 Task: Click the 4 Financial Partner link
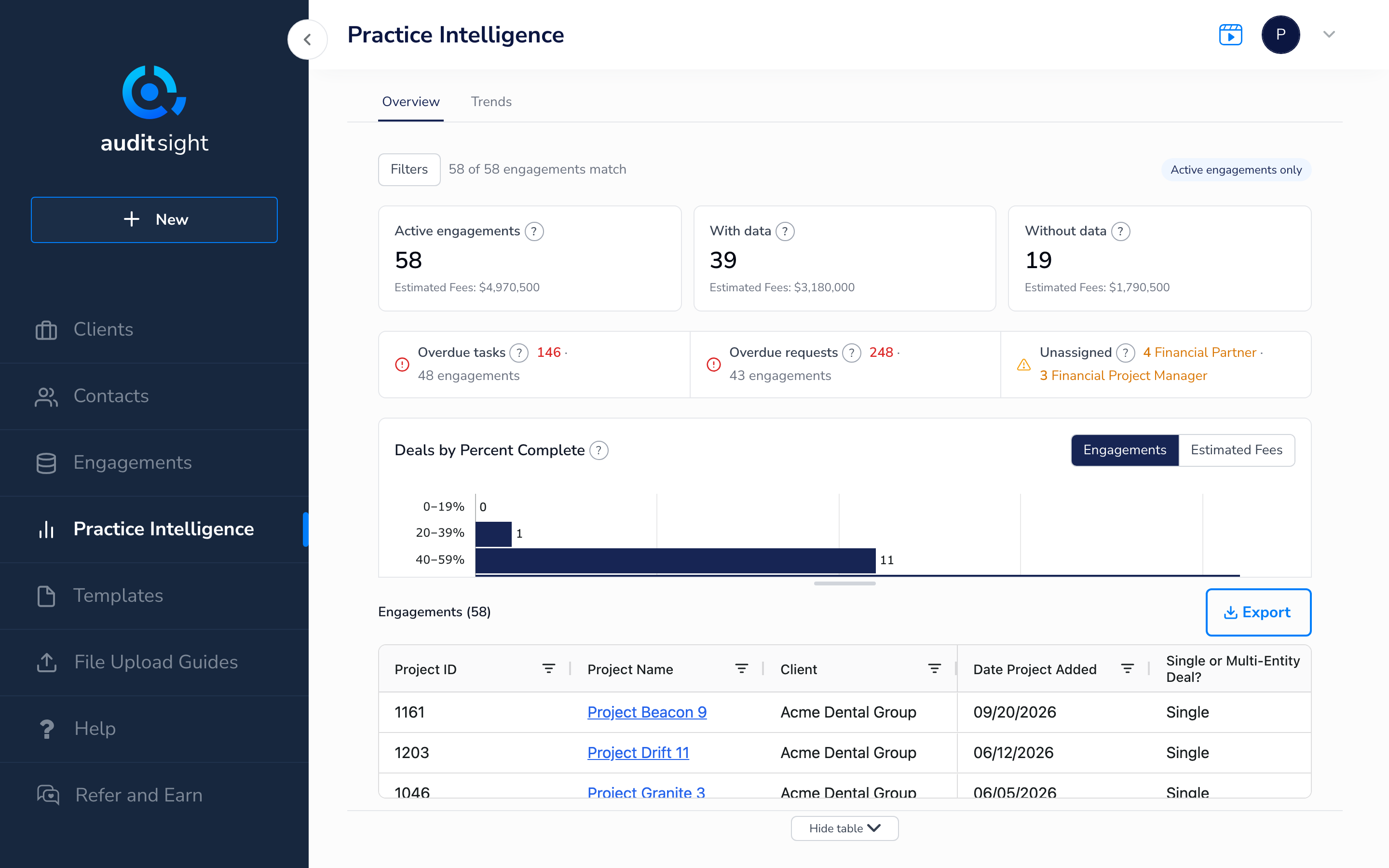point(1199,353)
